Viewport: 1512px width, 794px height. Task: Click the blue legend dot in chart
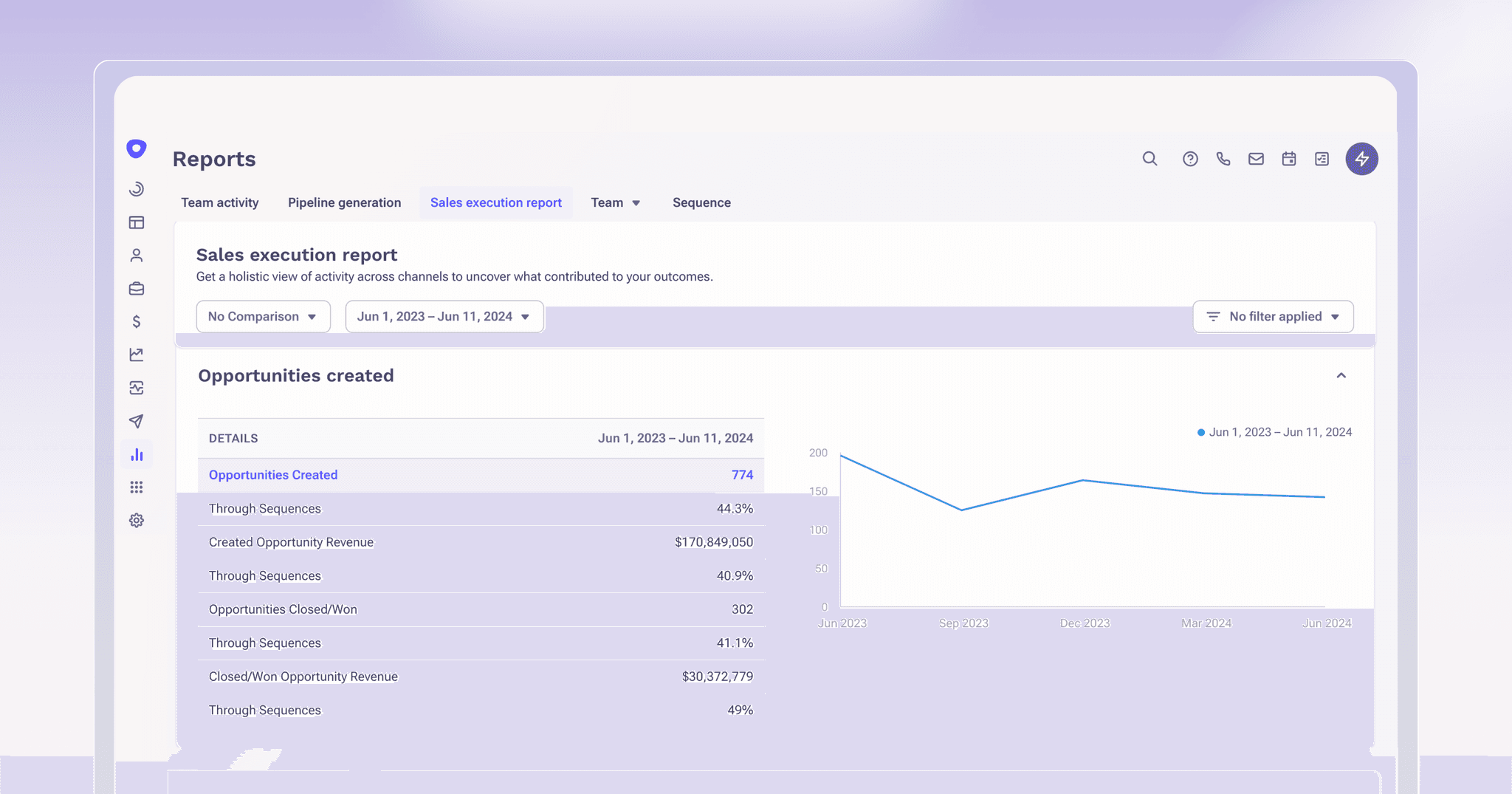click(1201, 433)
